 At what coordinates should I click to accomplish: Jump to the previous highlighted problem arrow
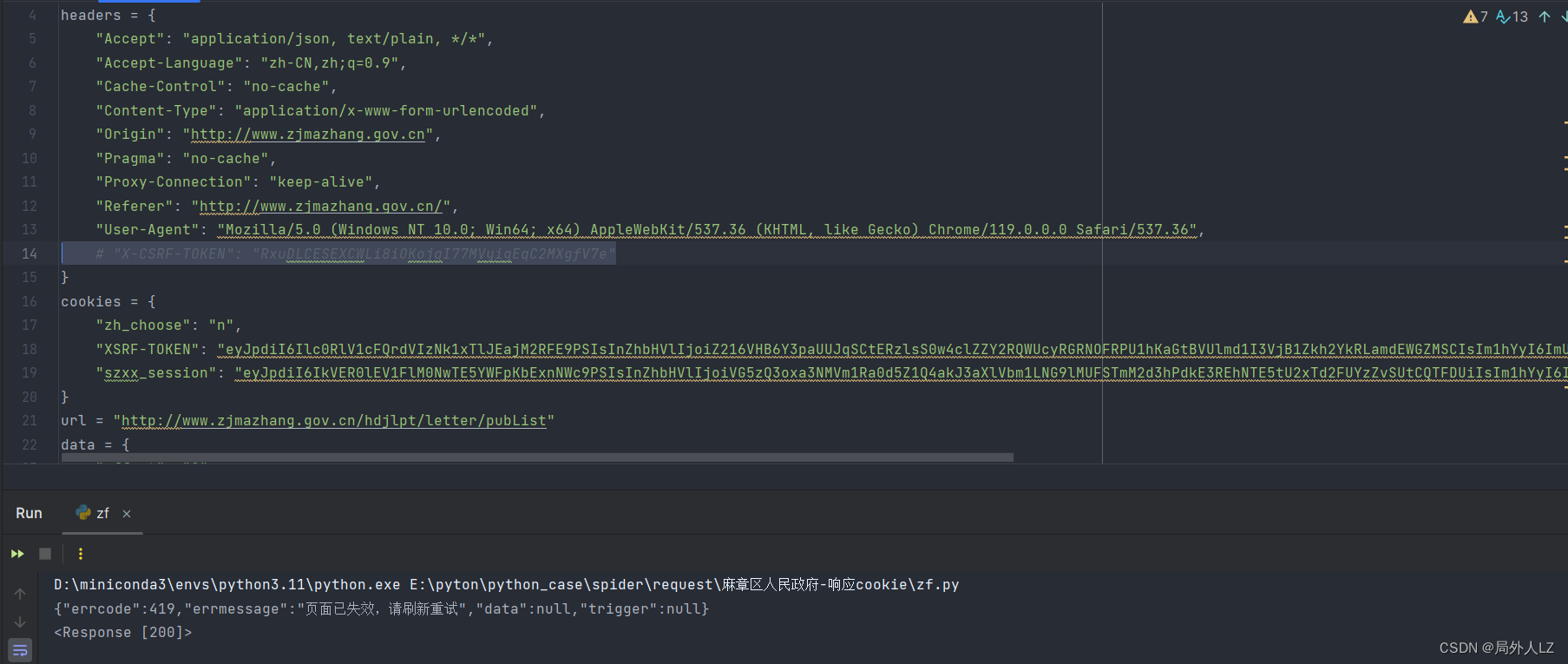1545,16
